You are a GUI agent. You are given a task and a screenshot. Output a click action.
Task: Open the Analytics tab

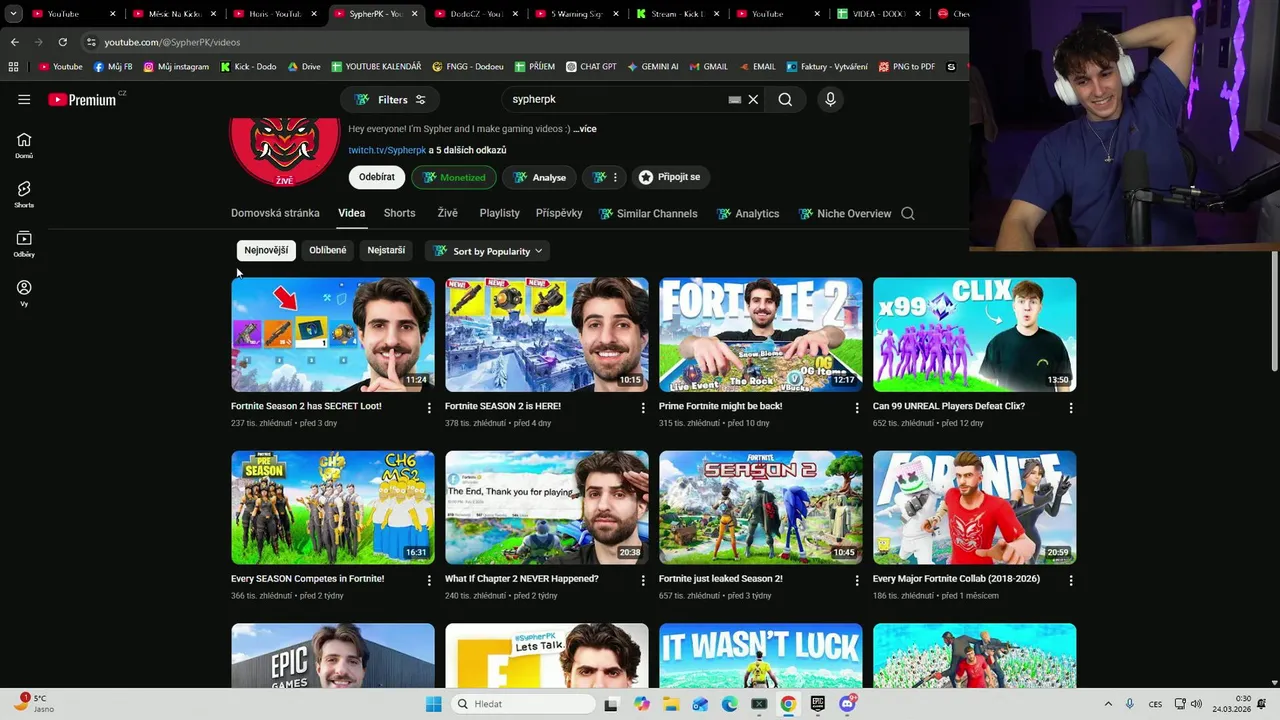coord(747,213)
